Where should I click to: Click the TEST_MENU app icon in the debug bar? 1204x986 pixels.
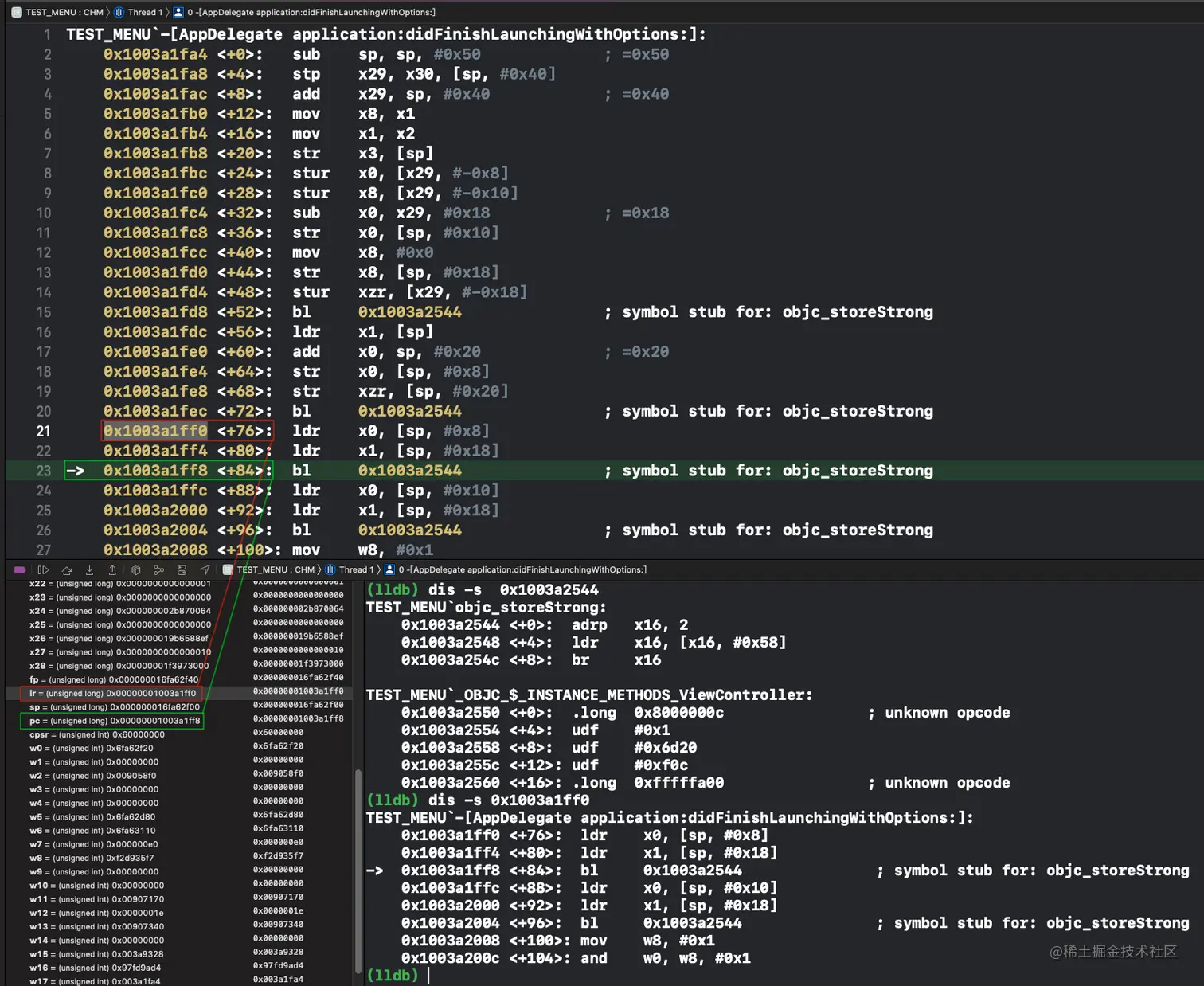coord(228,569)
